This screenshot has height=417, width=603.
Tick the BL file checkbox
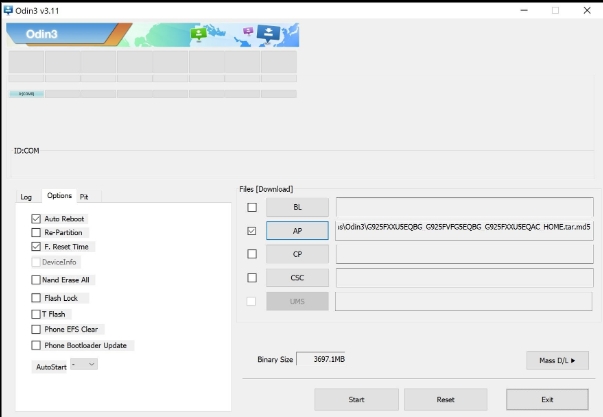pyautogui.click(x=252, y=207)
